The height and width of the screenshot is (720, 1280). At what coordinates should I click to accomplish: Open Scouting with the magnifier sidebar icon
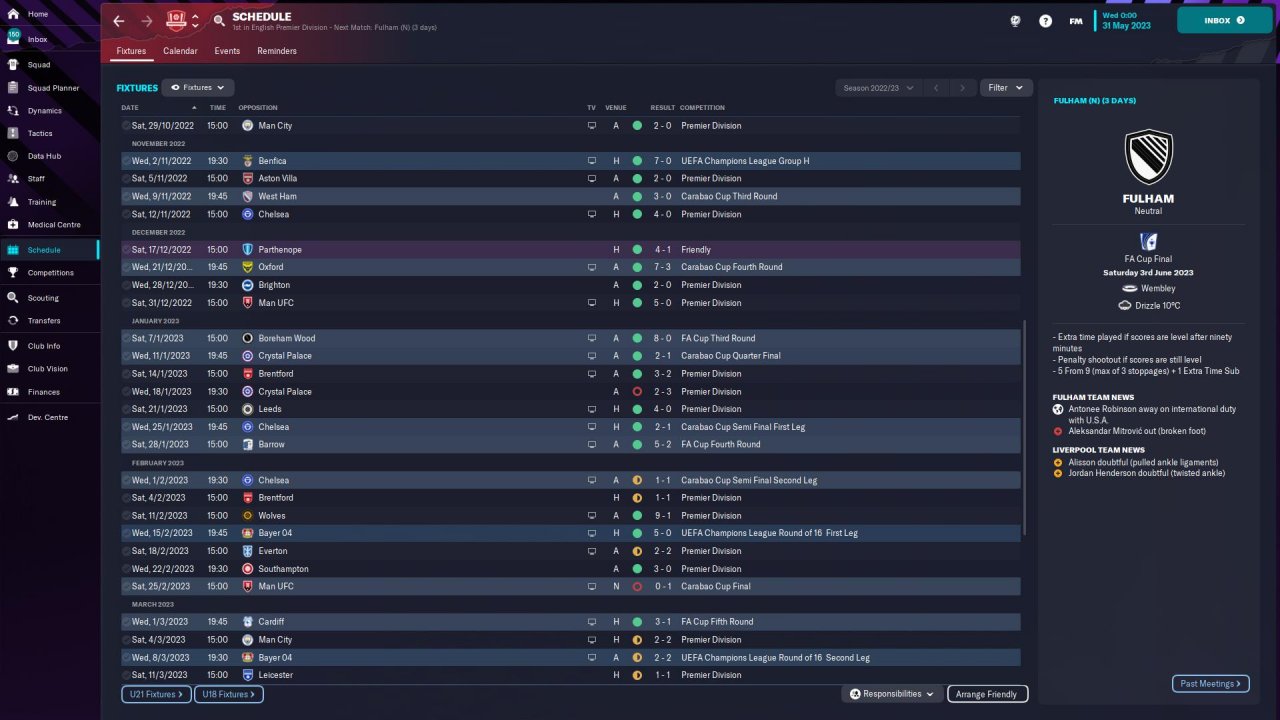tap(13, 298)
